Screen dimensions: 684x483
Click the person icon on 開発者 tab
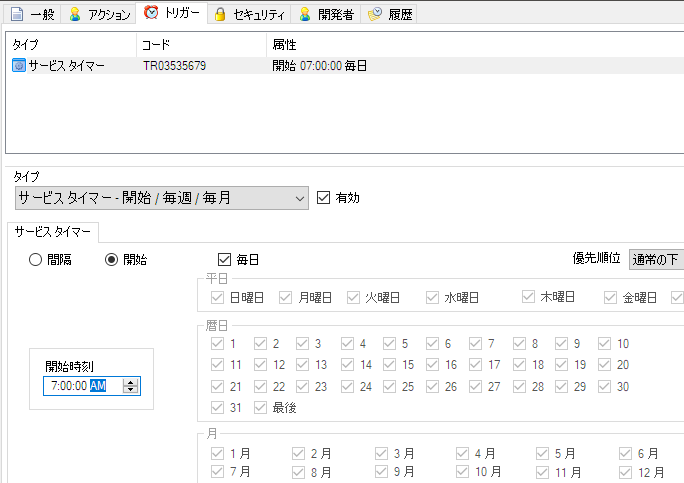[x=305, y=14]
